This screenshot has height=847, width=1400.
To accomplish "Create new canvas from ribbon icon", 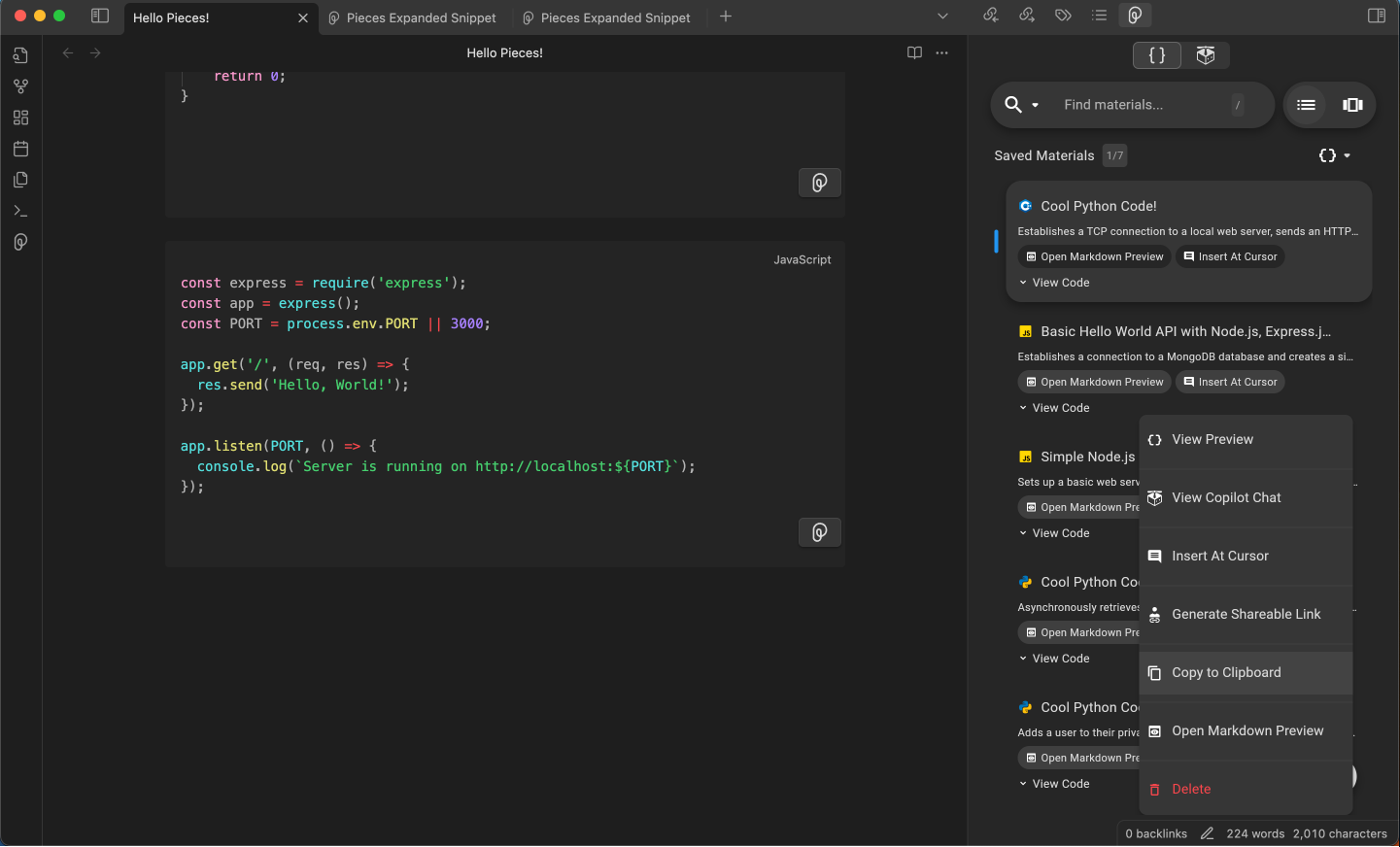I will (x=20, y=118).
